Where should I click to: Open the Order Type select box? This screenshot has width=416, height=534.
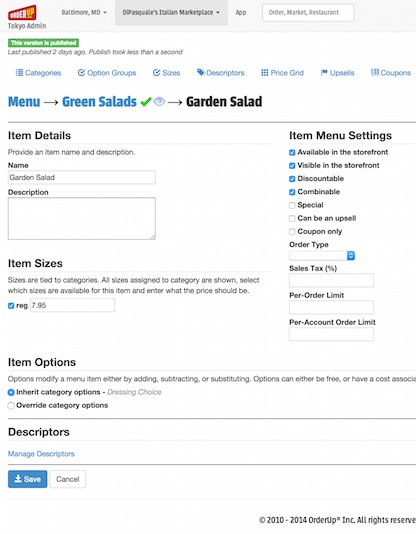point(322,255)
